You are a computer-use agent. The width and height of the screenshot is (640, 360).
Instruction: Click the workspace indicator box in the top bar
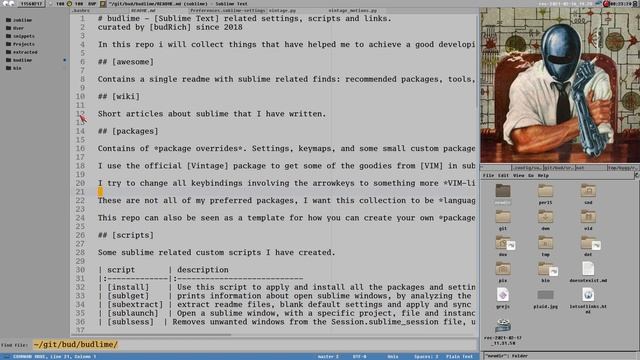click(x=31, y=4)
